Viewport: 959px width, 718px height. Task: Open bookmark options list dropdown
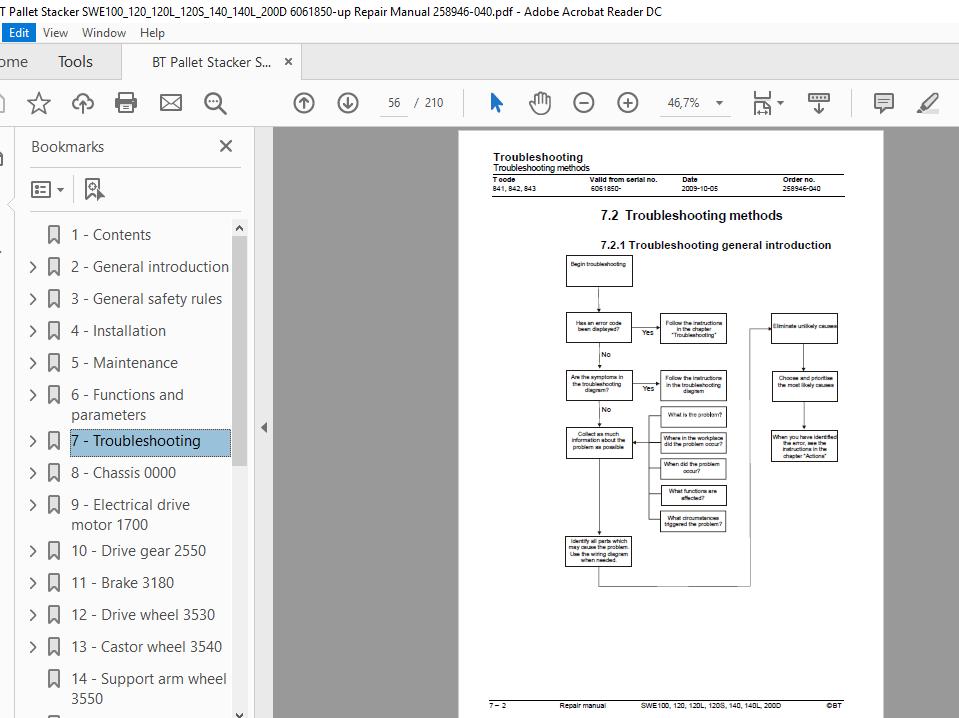click(48, 190)
